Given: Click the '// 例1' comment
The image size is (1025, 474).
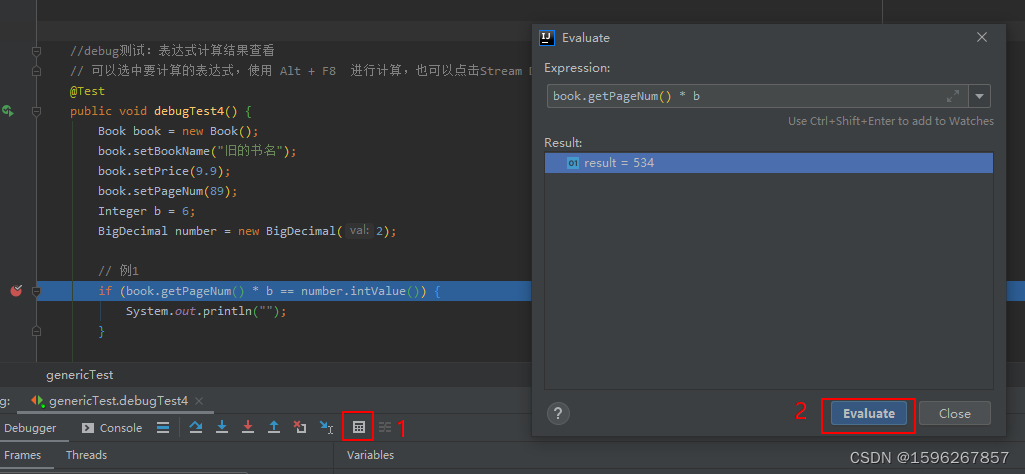Looking at the screenshot, I should (118, 271).
